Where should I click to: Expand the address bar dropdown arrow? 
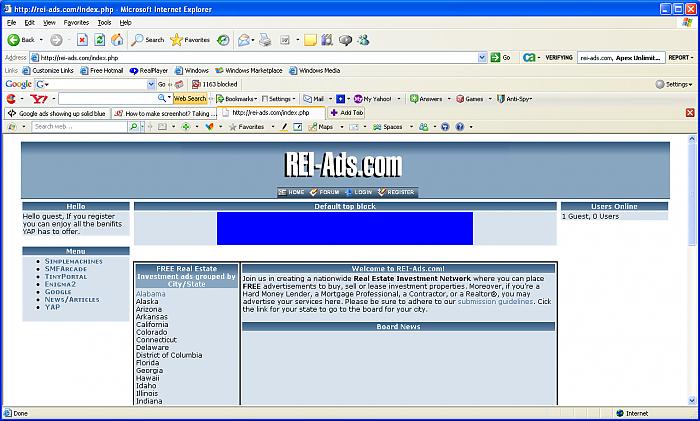click(x=482, y=57)
